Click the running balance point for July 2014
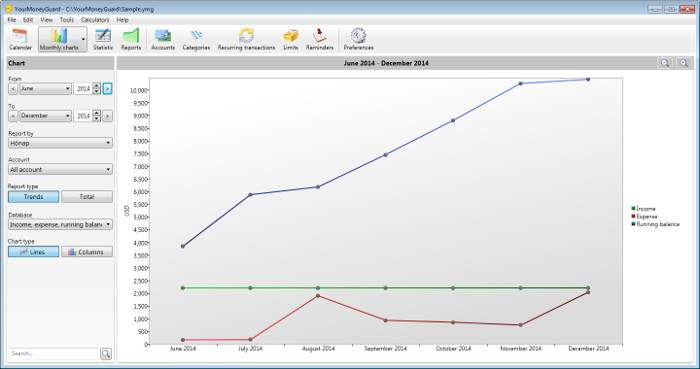This screenshot has height=369, width=700. [250, 195]
